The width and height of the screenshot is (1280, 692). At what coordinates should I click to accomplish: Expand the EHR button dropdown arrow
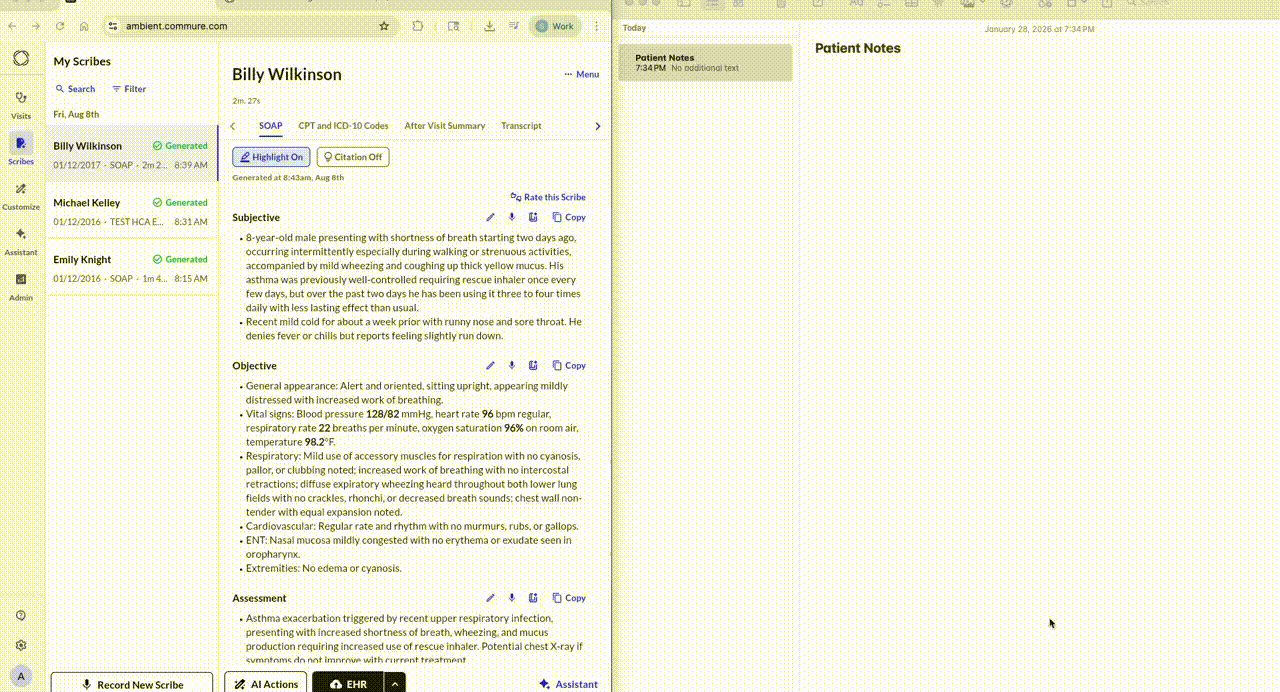(394, 684)
